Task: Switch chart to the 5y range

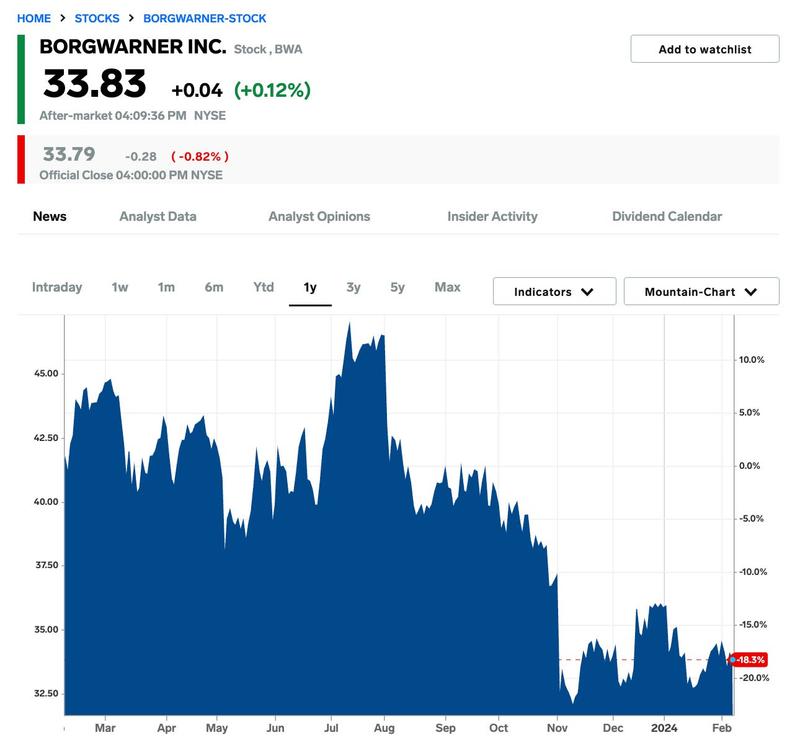Action: click(397, 287)
